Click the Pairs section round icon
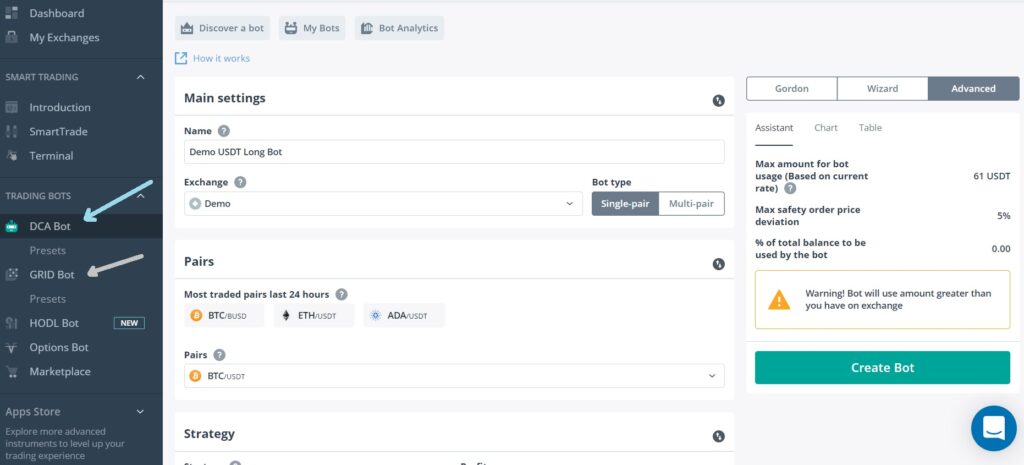This screenshot has width=1024, height=465. (x=718, y=264)
